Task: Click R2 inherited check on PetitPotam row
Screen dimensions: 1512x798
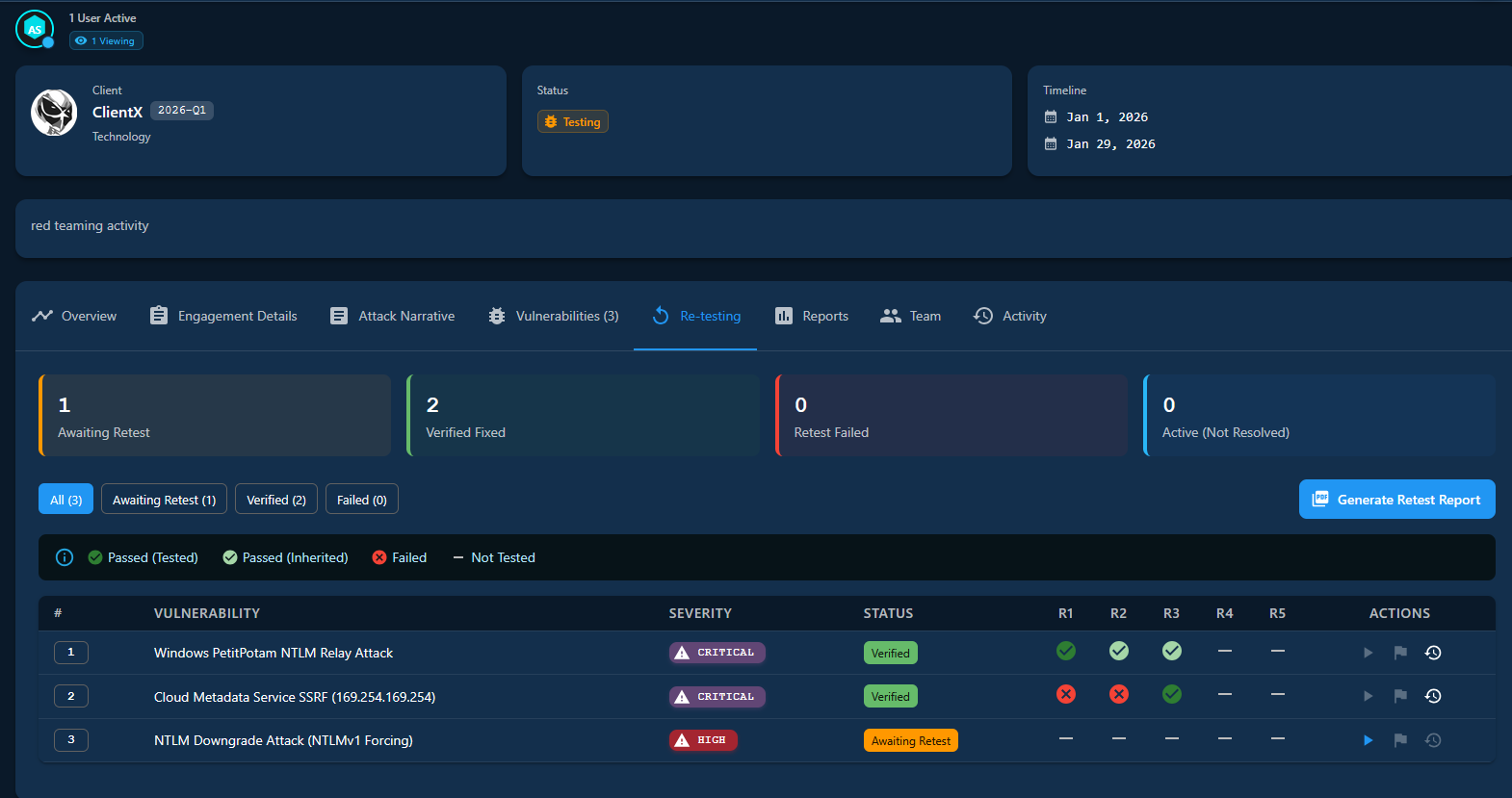Action: click(1119, 651)
